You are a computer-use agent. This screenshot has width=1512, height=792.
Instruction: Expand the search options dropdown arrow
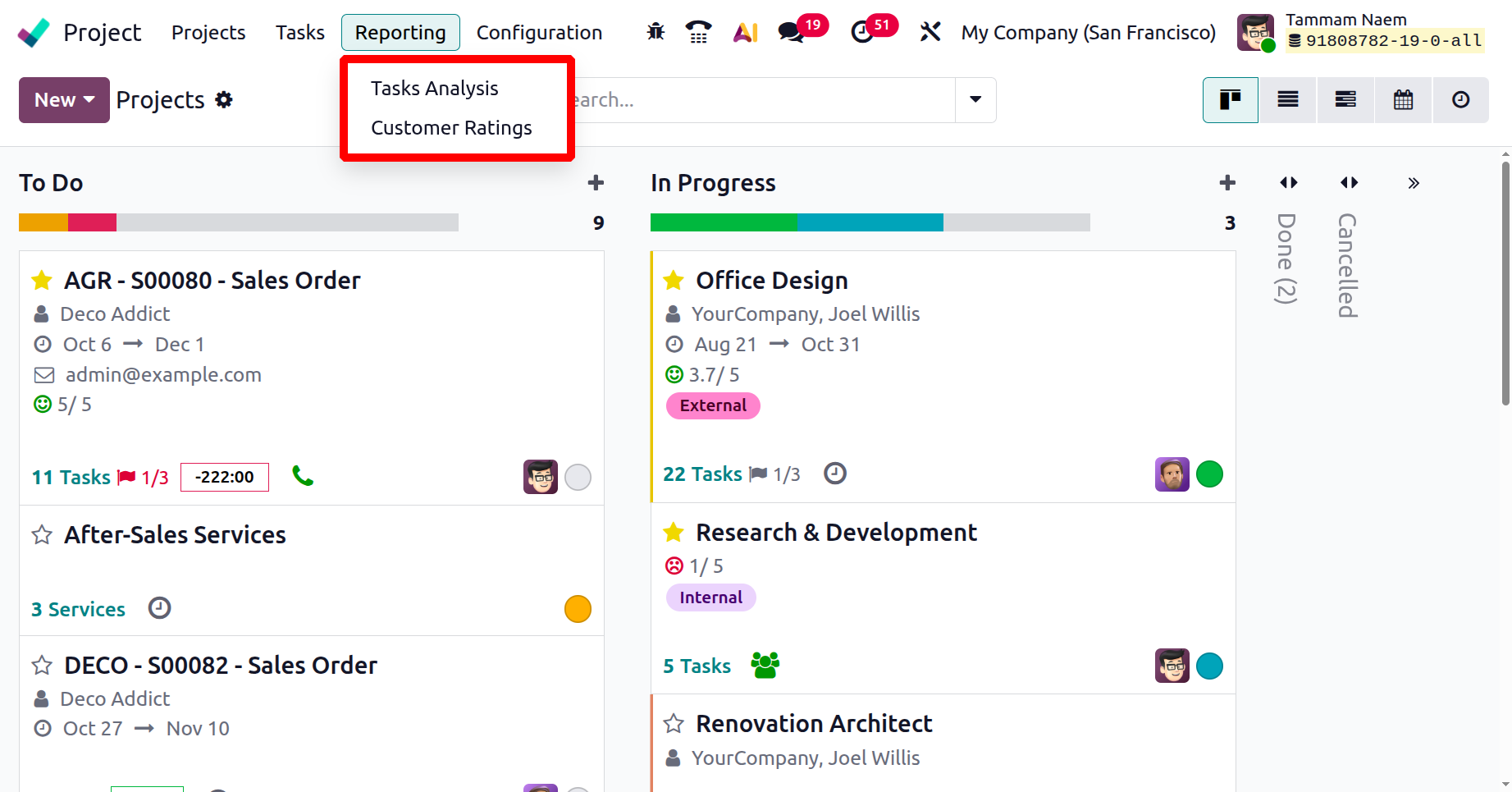[975, 100]
